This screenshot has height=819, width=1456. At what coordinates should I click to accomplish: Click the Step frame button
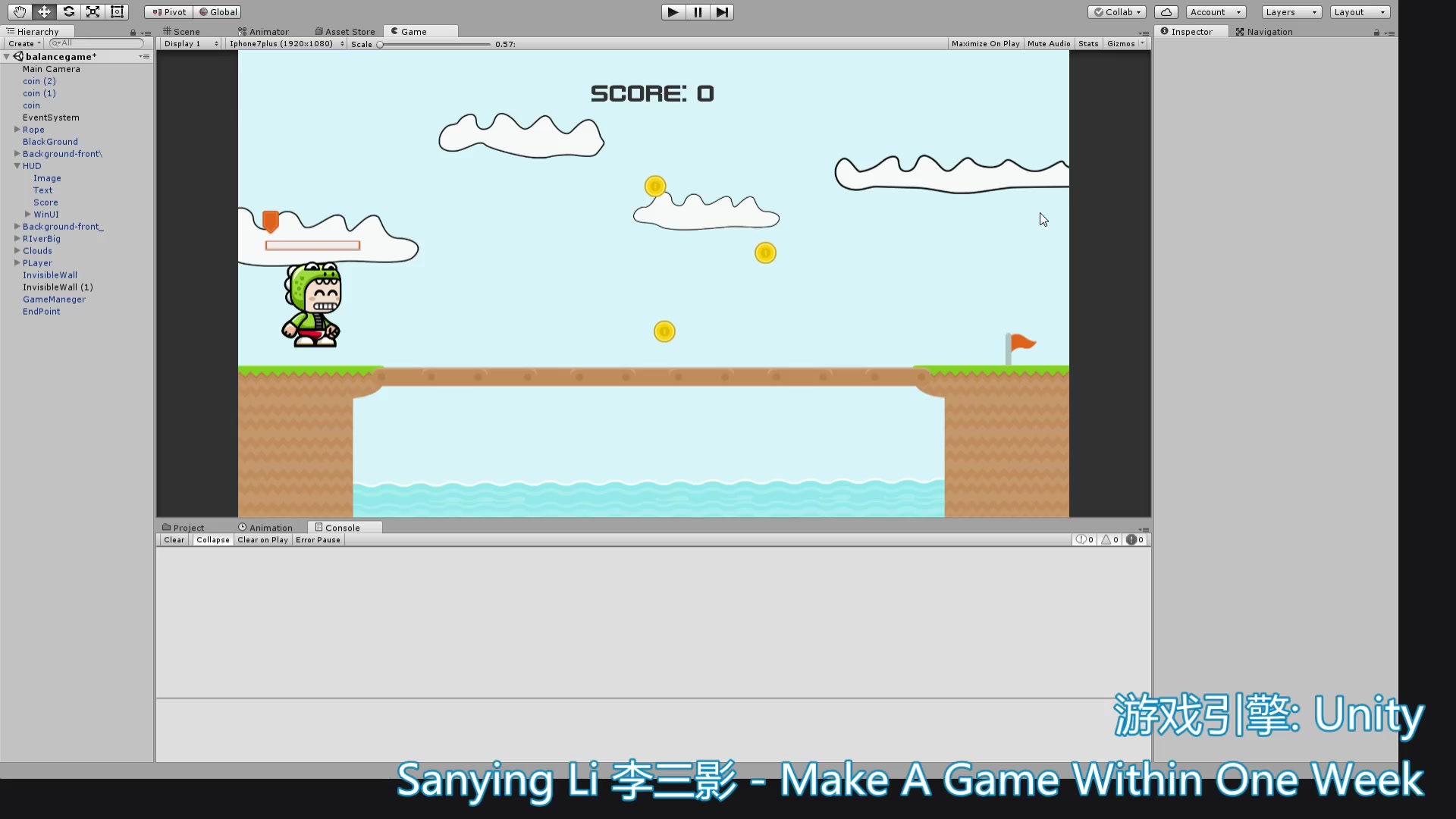click(x=722, y=12)
